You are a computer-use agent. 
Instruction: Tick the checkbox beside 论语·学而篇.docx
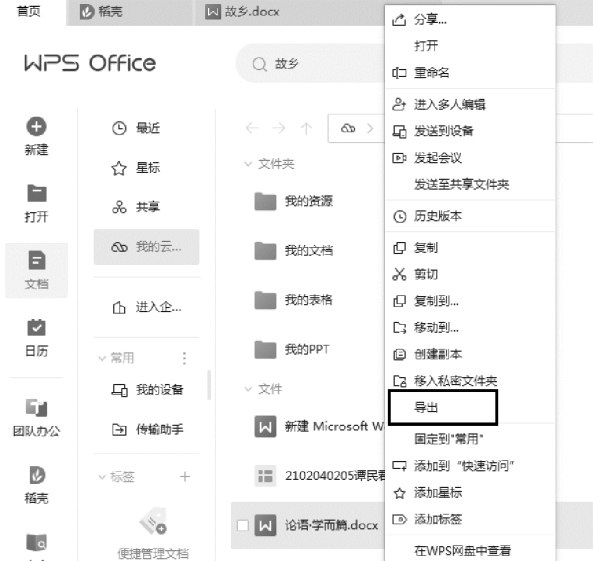[242, 525]
